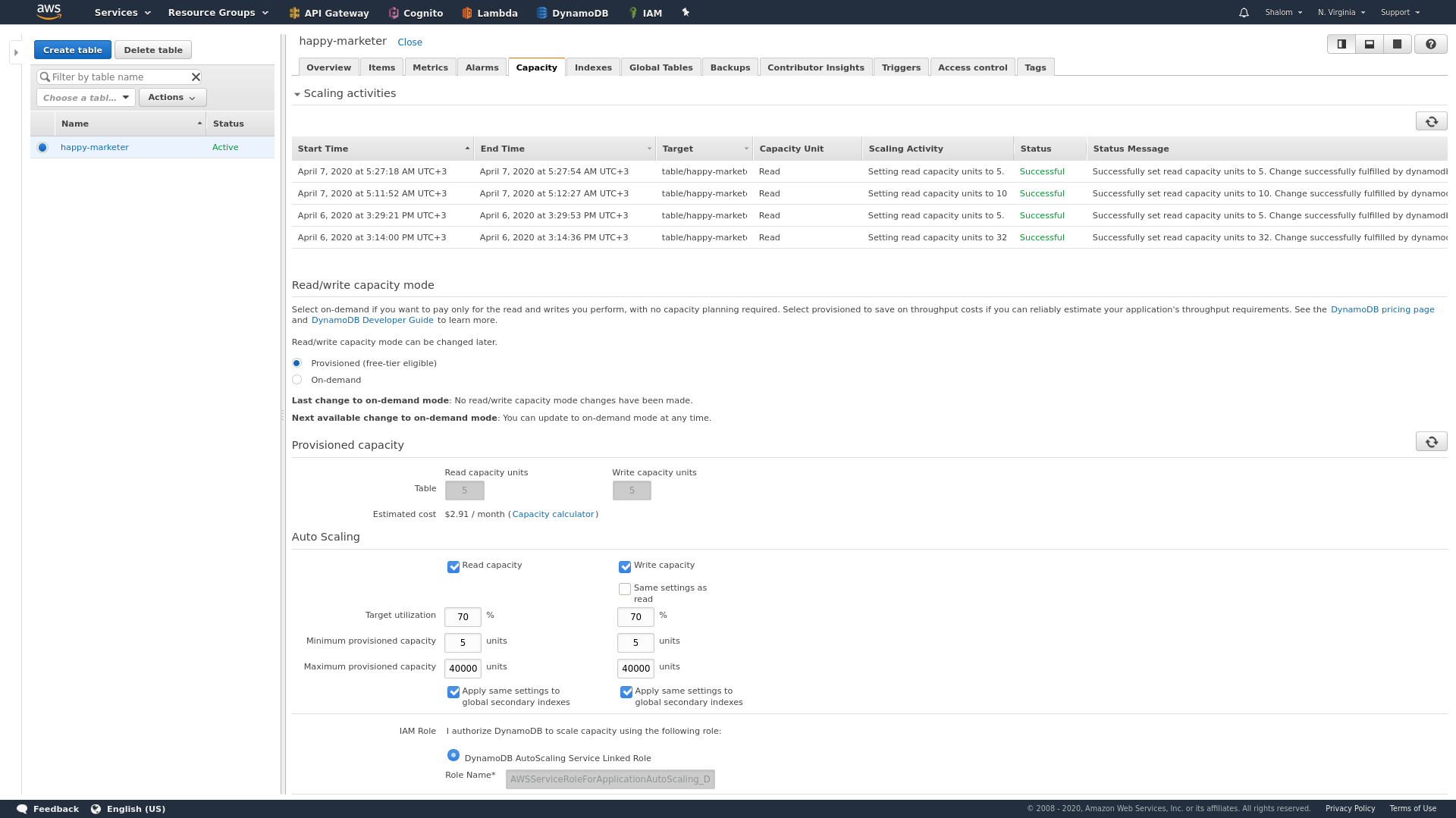Click the pin icon in the navbar
The width and height of the screenshot is (1456, 818).
685,12
